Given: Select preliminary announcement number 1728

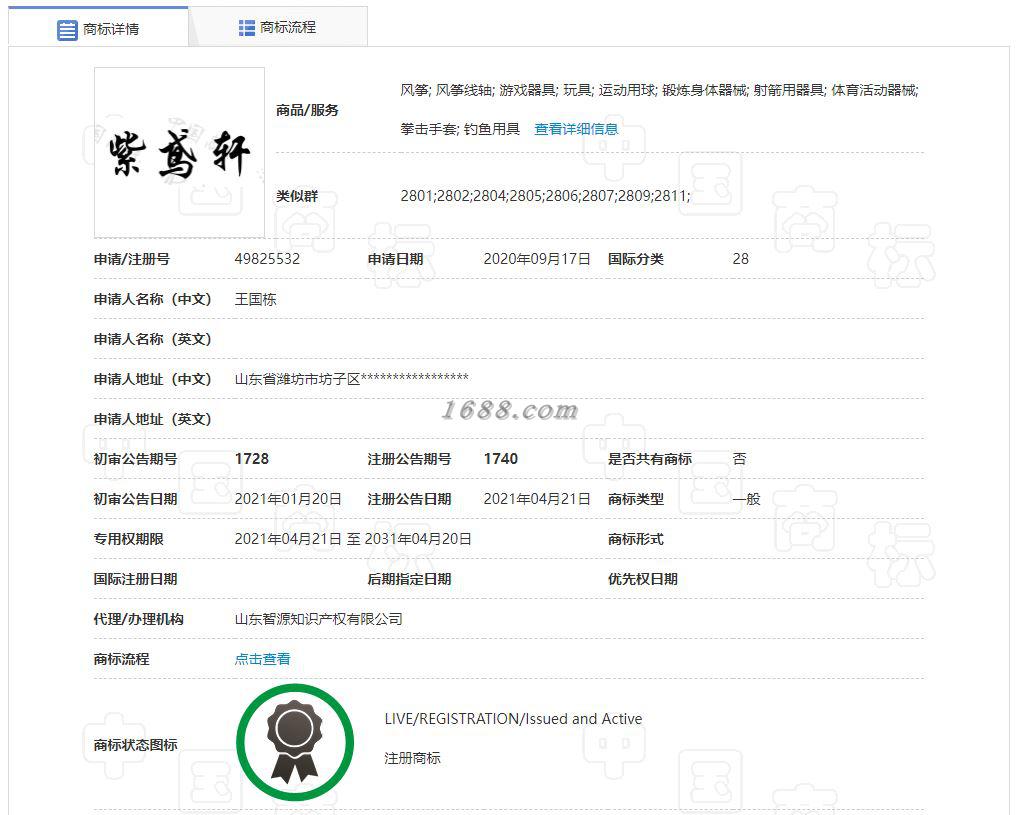Looking at the screenshot, I should (252, 459).
